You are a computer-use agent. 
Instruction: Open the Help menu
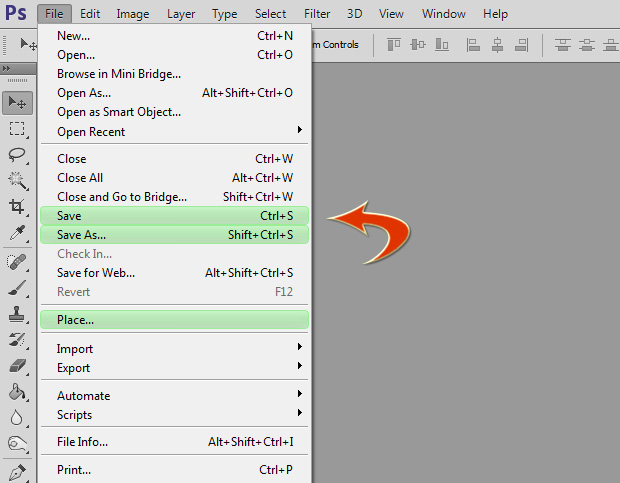point(495,14)
